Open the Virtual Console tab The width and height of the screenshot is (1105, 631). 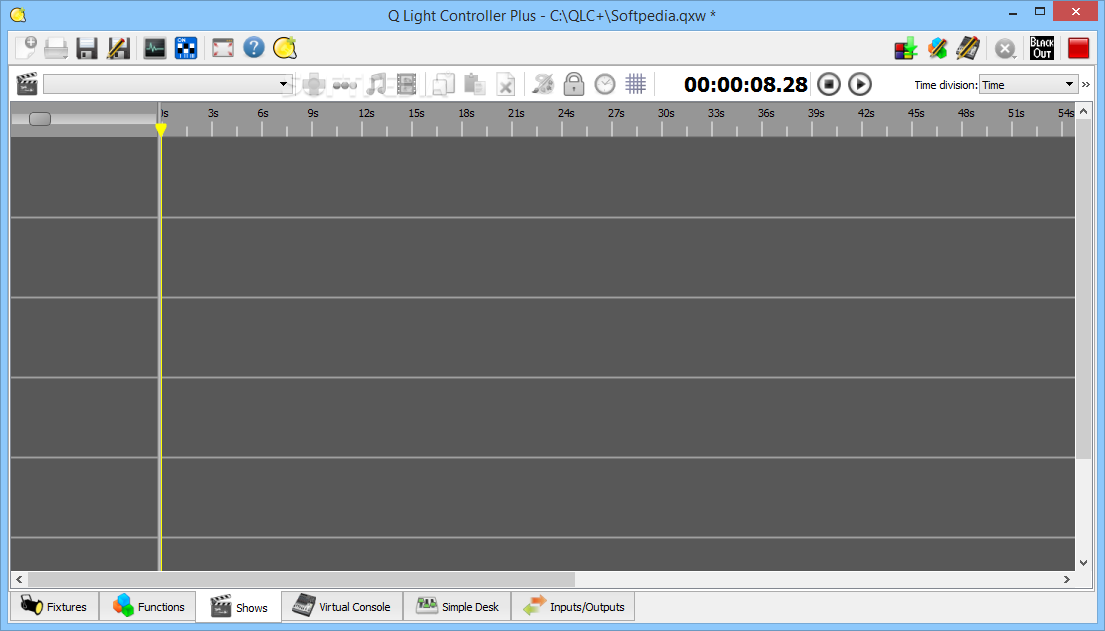(x=341, y=606)
